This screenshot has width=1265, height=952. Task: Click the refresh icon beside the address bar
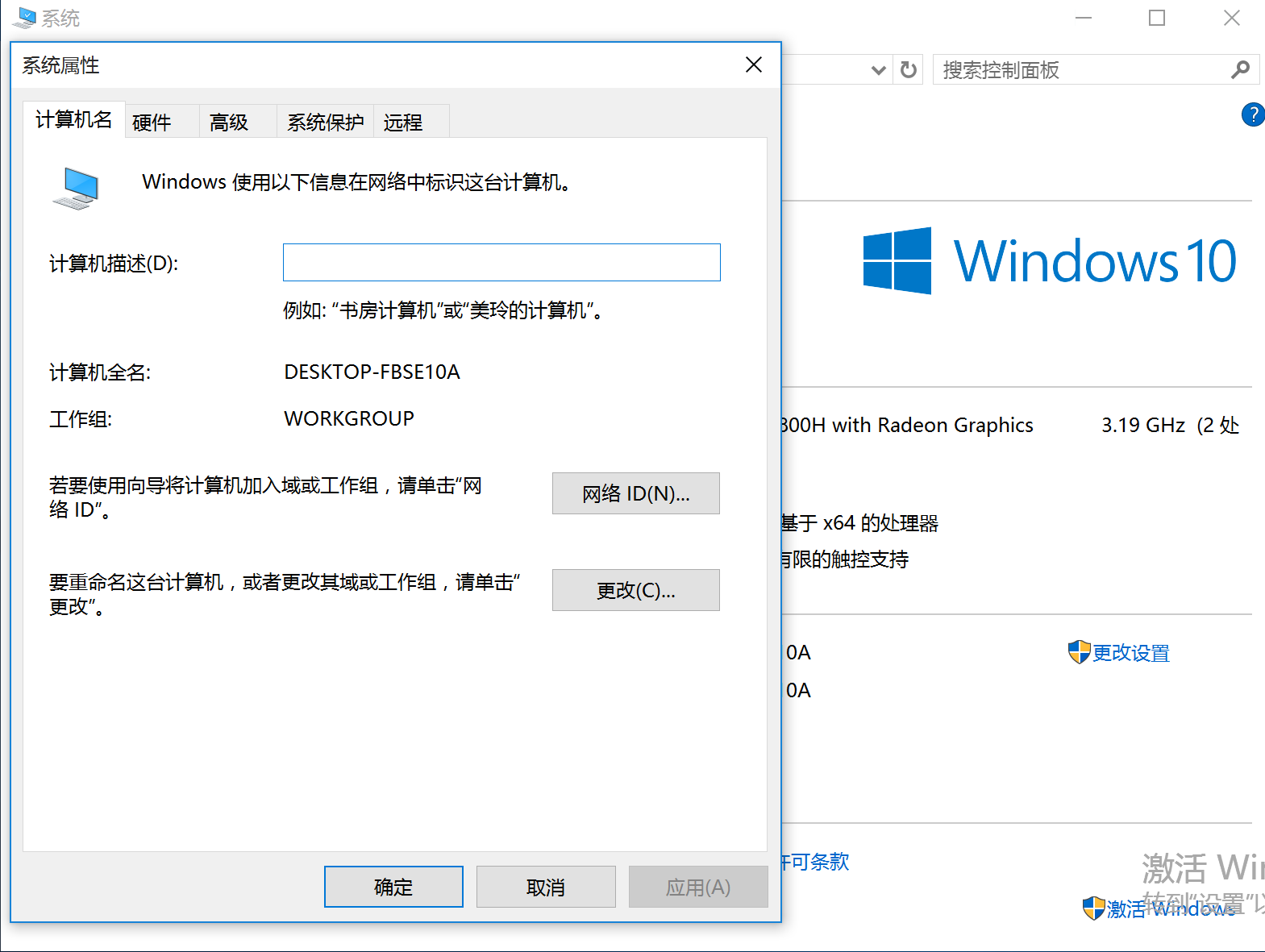[909, 70]
